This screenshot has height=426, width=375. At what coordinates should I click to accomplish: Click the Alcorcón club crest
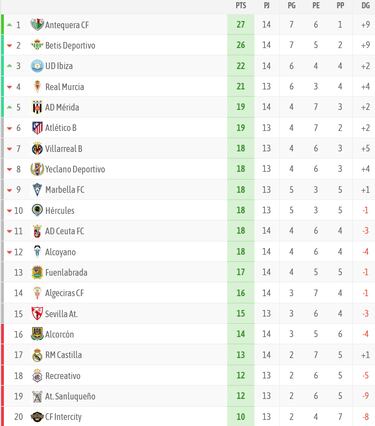coord(37,334)
